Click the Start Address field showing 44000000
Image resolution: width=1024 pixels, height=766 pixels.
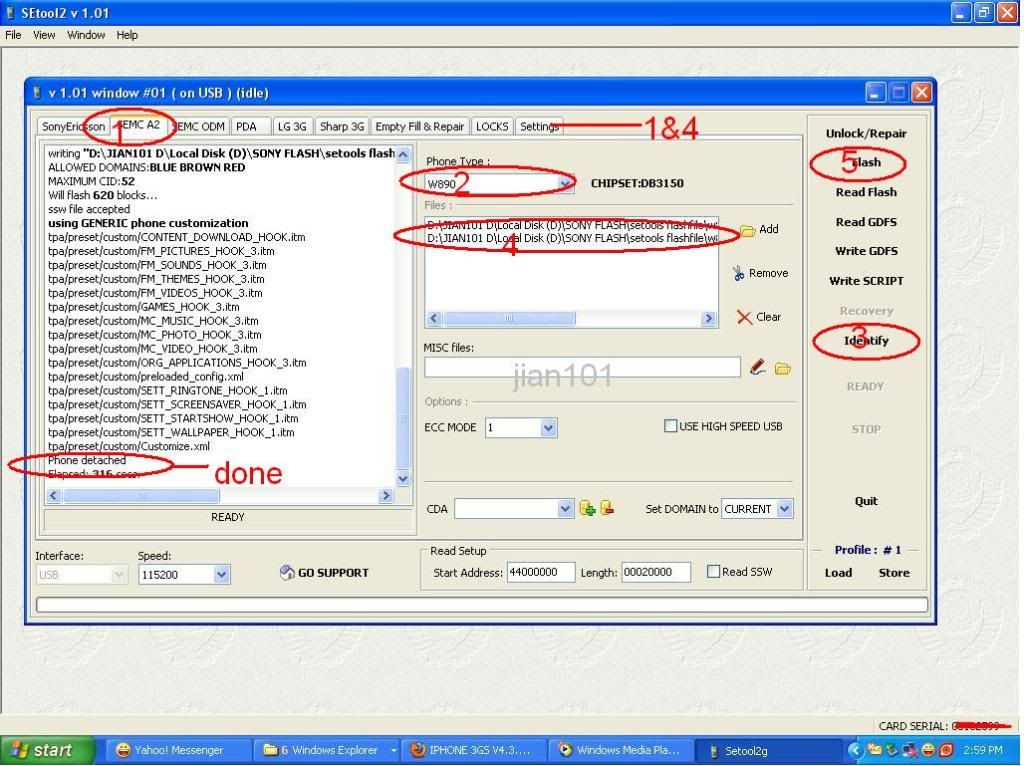(x=541, y=573)
